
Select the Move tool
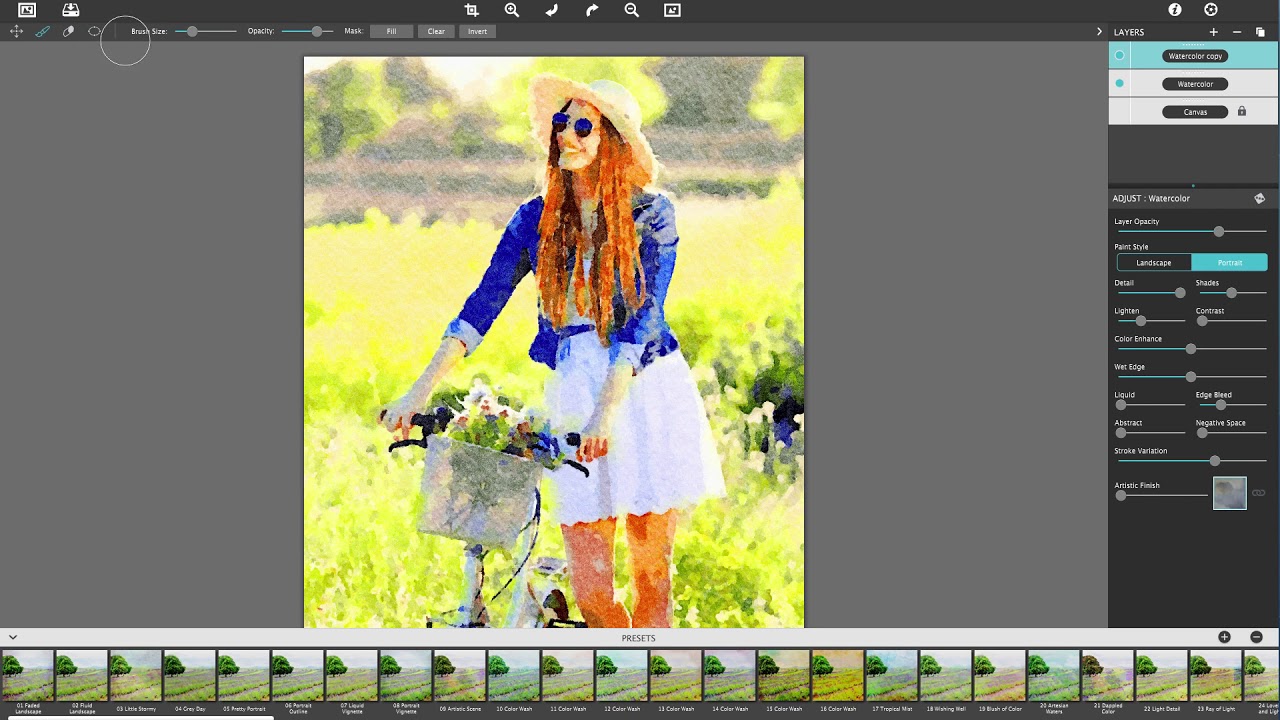pos(16,31)
